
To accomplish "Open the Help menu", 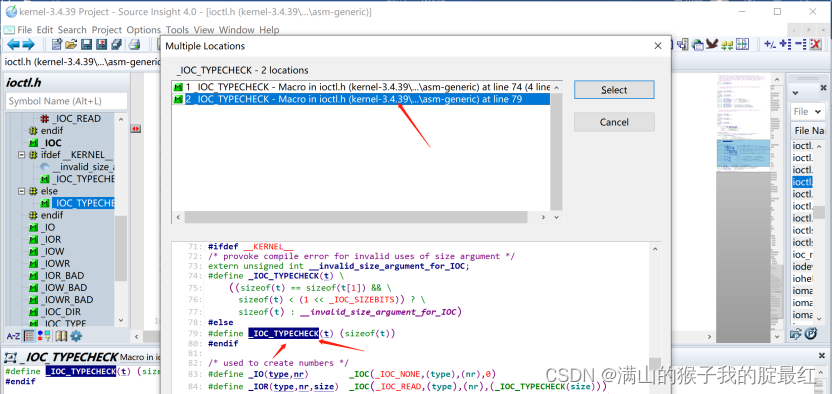I will coord(269,30).
